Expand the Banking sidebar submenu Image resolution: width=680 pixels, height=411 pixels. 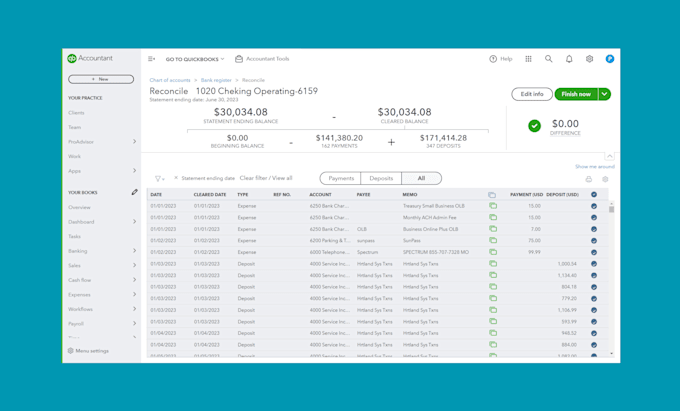(134, 251)
